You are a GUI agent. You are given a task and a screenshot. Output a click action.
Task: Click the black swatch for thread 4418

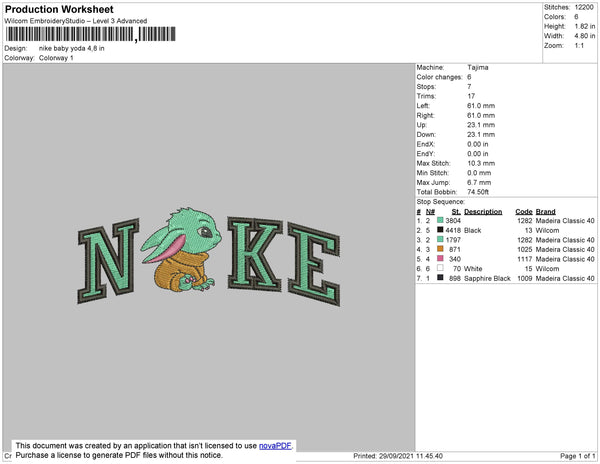point(440,230)
